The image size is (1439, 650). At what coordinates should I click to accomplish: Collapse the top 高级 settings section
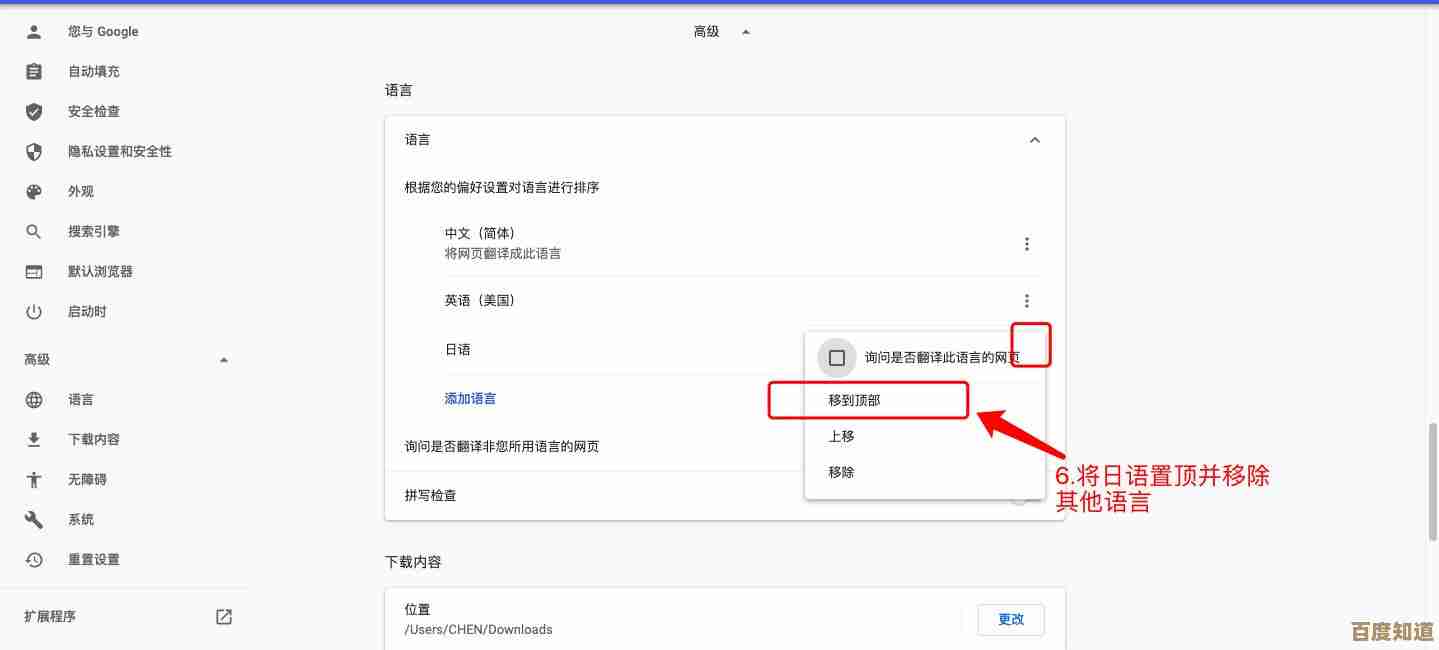745,31
